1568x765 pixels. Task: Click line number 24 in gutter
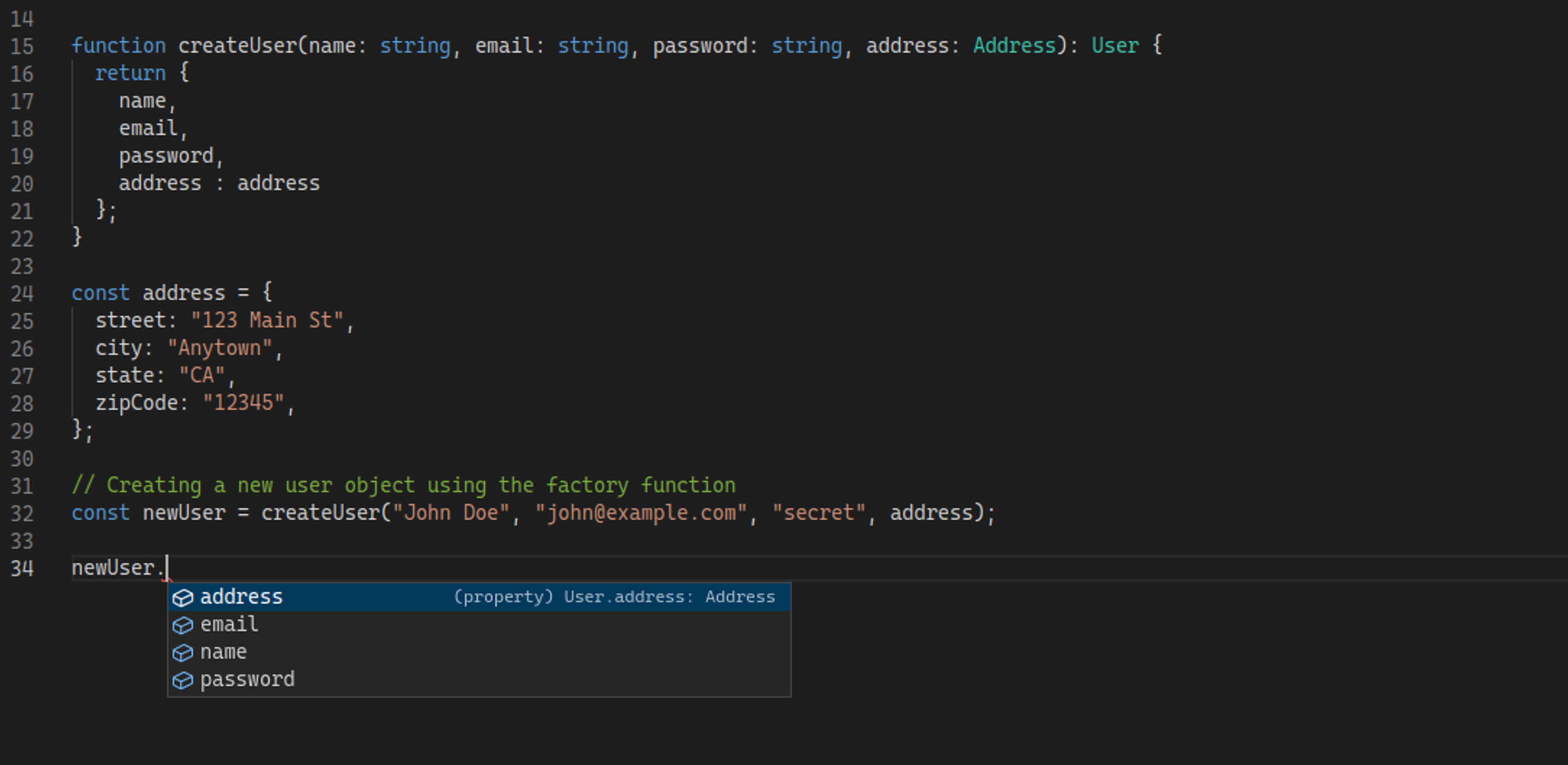(x=22, y=294)
